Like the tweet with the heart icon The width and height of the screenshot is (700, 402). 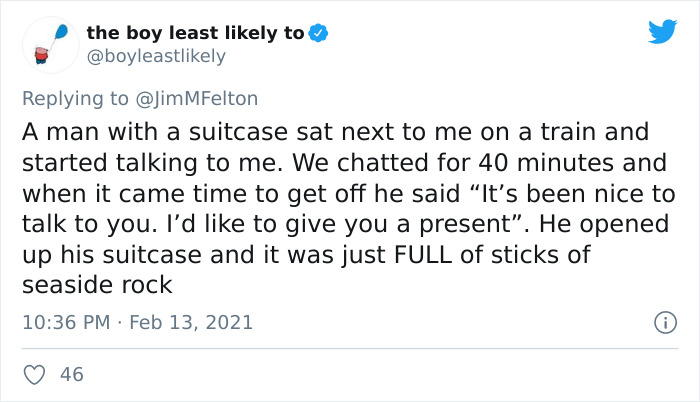pyautogui.click(x=34, y=374)
